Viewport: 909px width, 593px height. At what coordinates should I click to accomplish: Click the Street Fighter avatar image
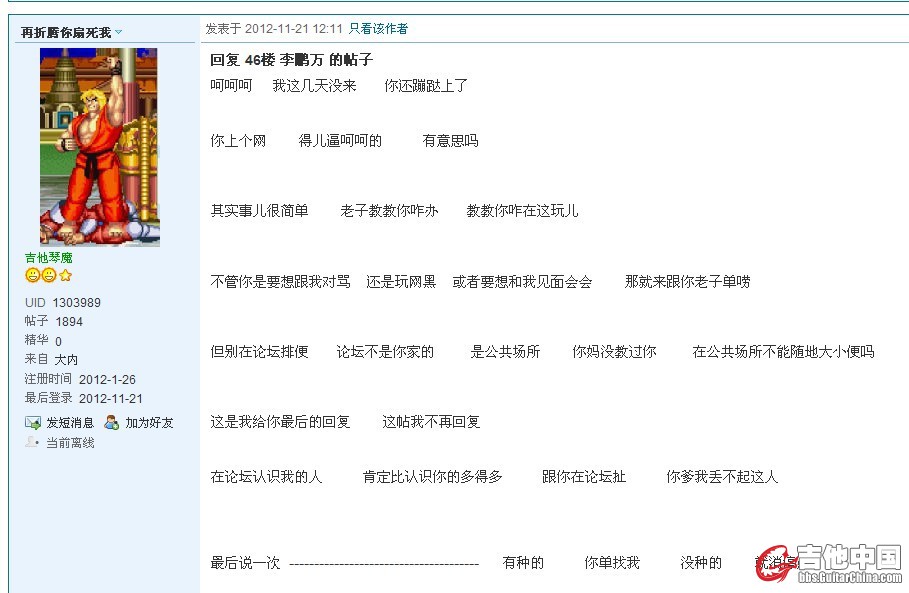pos(99,147)
